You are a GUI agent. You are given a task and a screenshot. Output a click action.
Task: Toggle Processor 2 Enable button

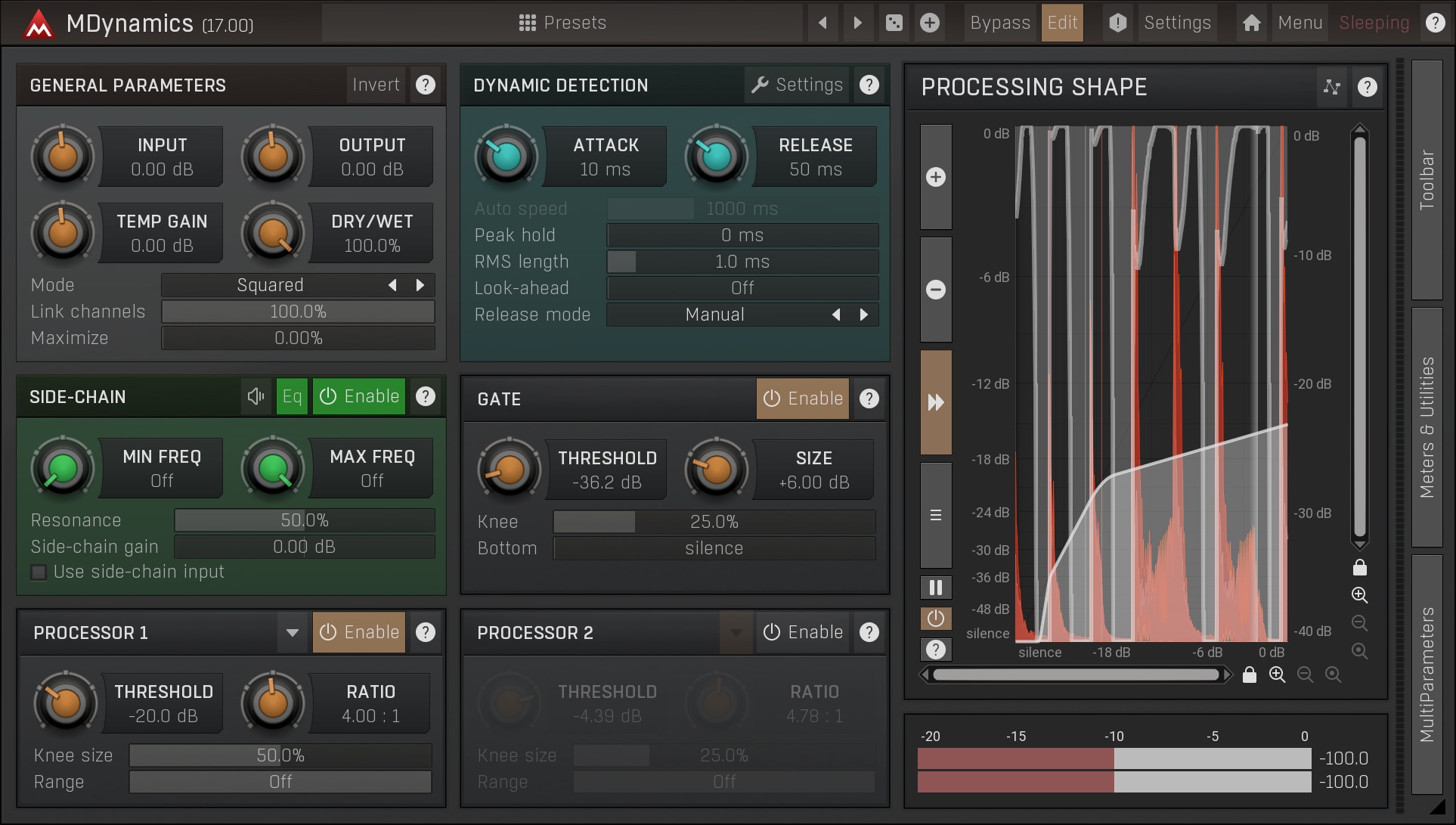coord(802,632)
